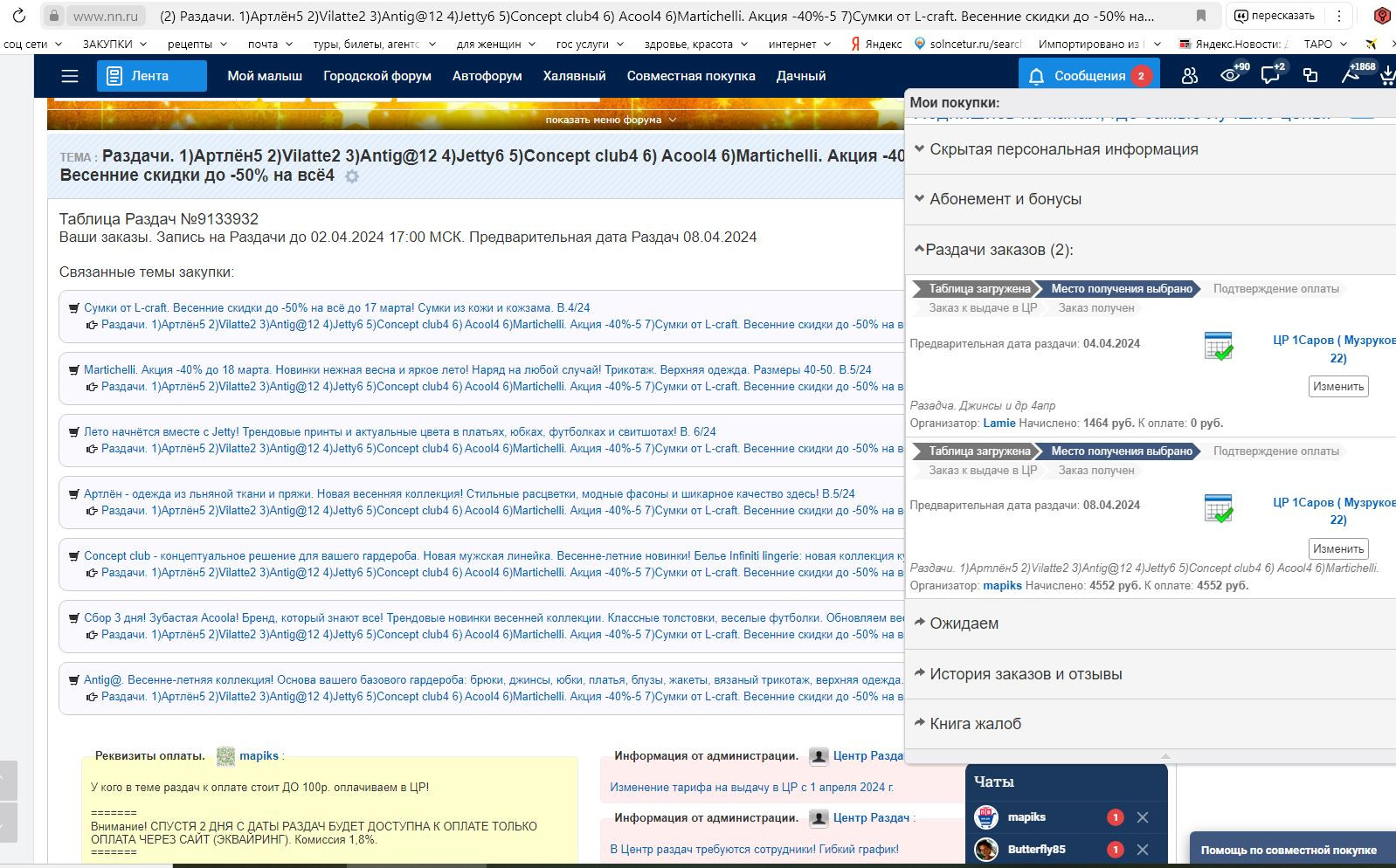
Task: Click Изменить for the Lamie order
Action: tap(1338, 386)
